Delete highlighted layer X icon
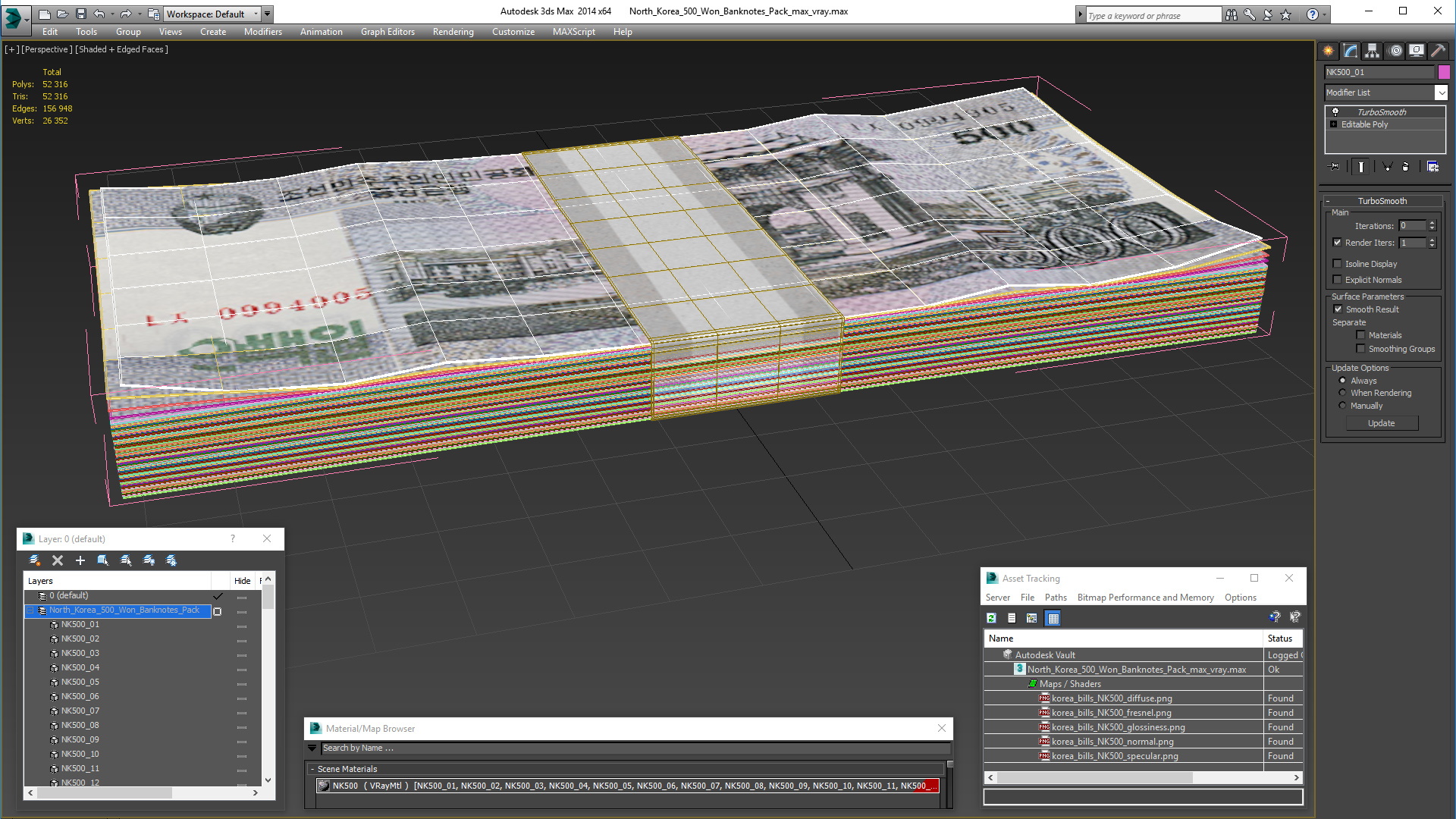This screenshot has width=1456, height=819. pos(58,560)
